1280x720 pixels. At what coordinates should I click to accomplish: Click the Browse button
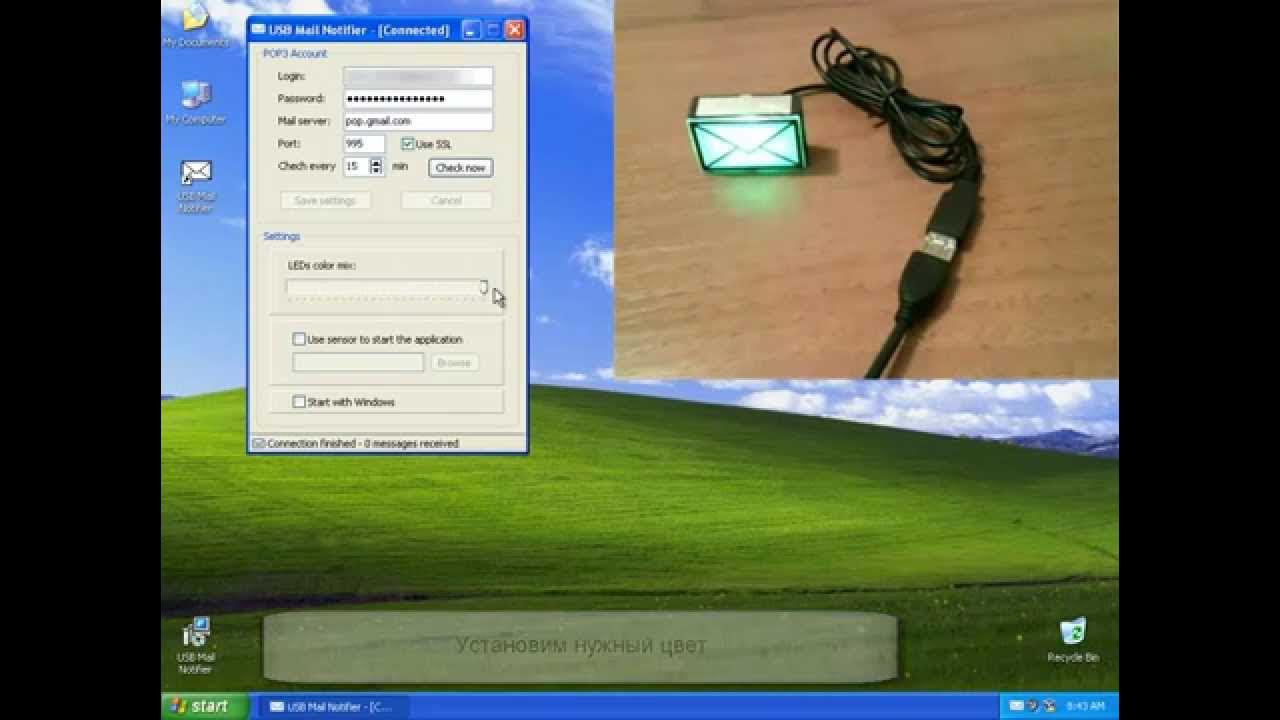[454, 363]
